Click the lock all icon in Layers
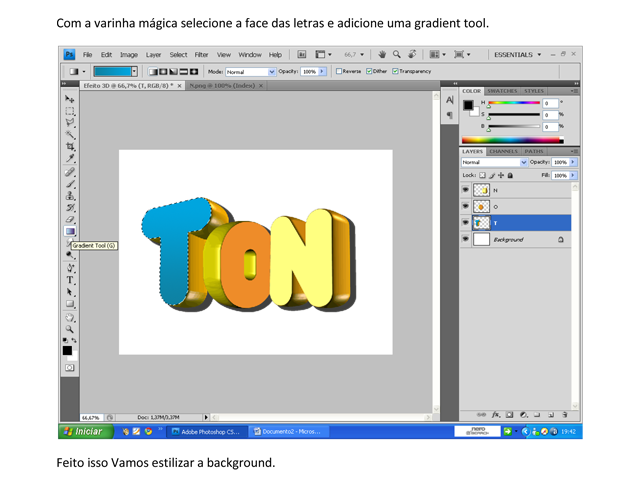640x480 pixels. [x=510, y=175]
